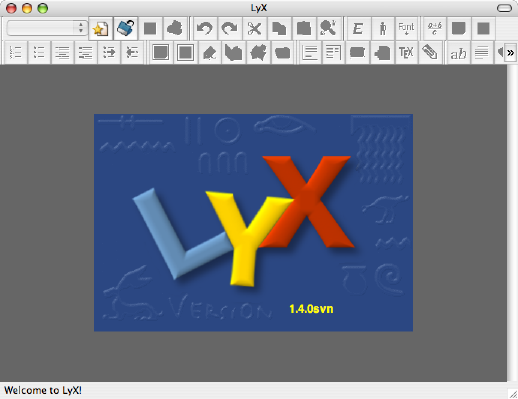Cut selection with the scissors icon

[254, 28]
